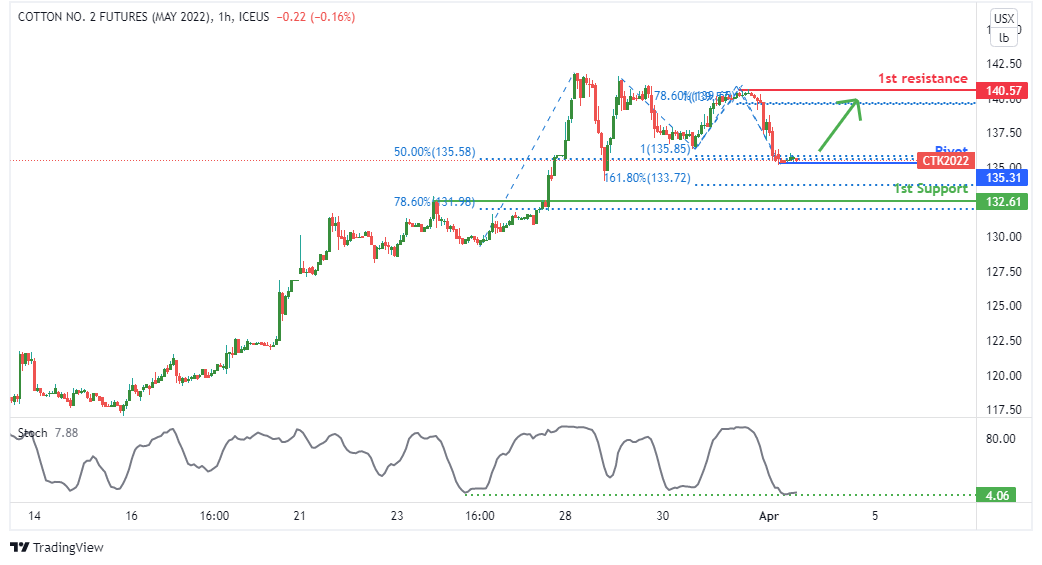Image resolution: width=1042 pixels, height=565 pixels.
Task: Click the 50.00%(135.58) Fibonacci label
Action: tap(435, 152)
